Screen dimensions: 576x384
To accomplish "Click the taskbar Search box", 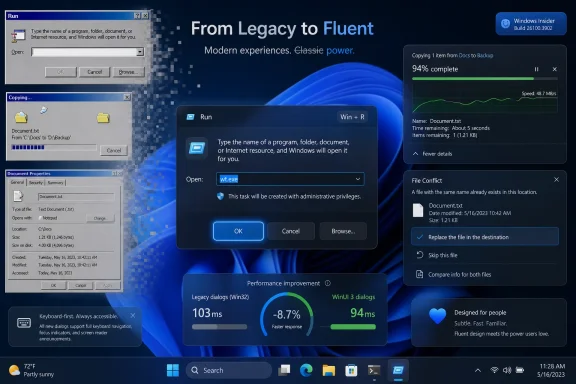I will pos(228,370).
